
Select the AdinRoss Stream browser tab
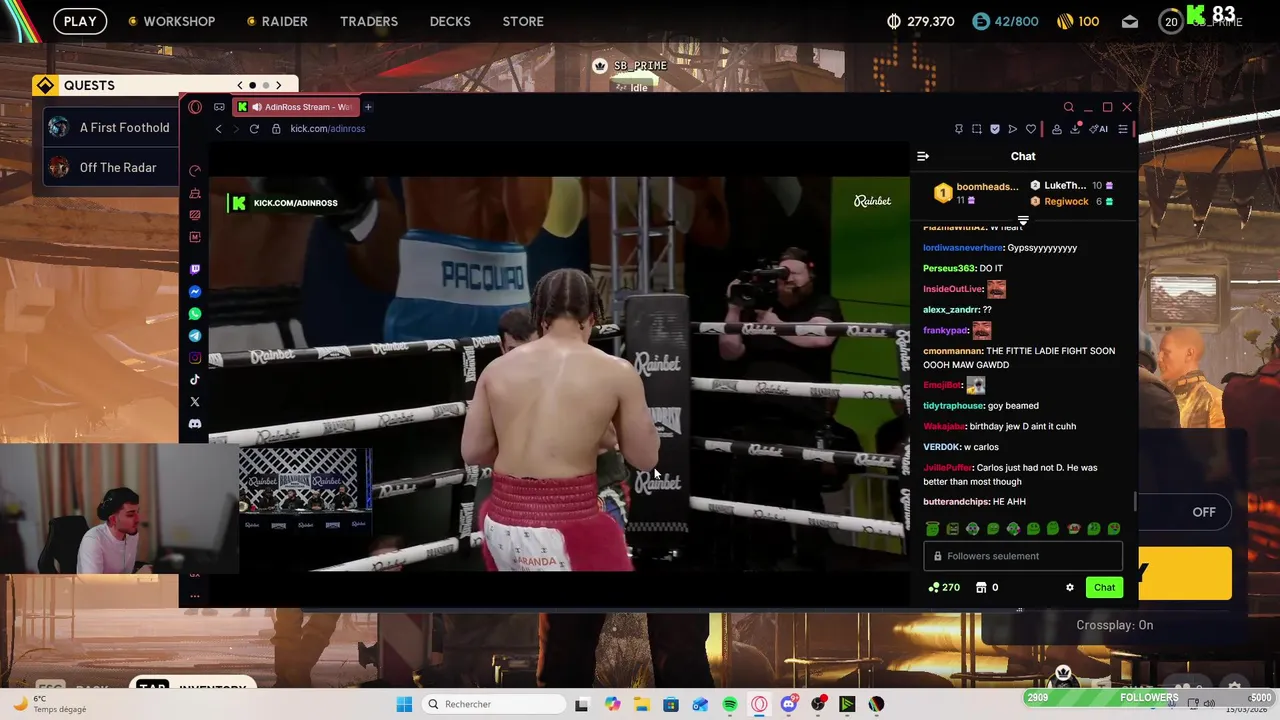[x=296, y=107]
